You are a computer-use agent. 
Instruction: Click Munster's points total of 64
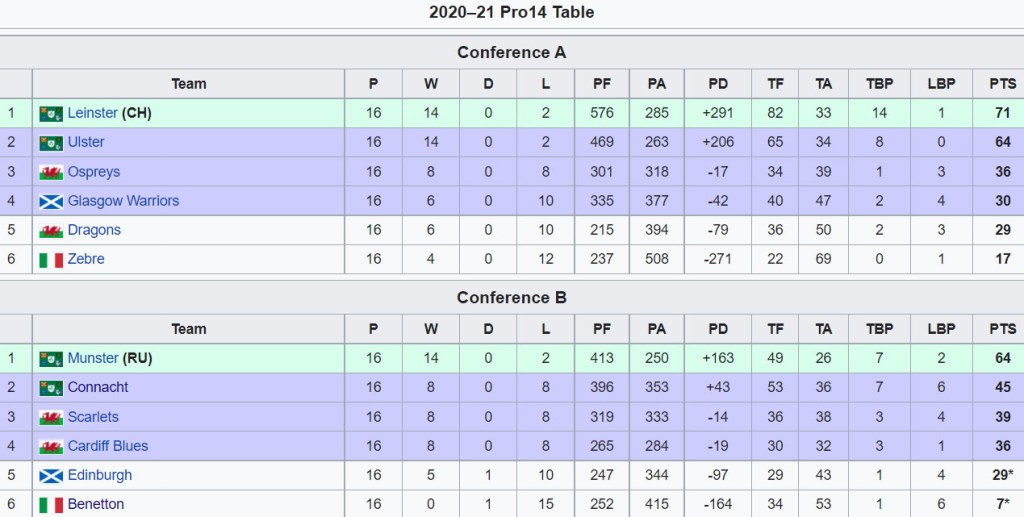click(1002, 358)
